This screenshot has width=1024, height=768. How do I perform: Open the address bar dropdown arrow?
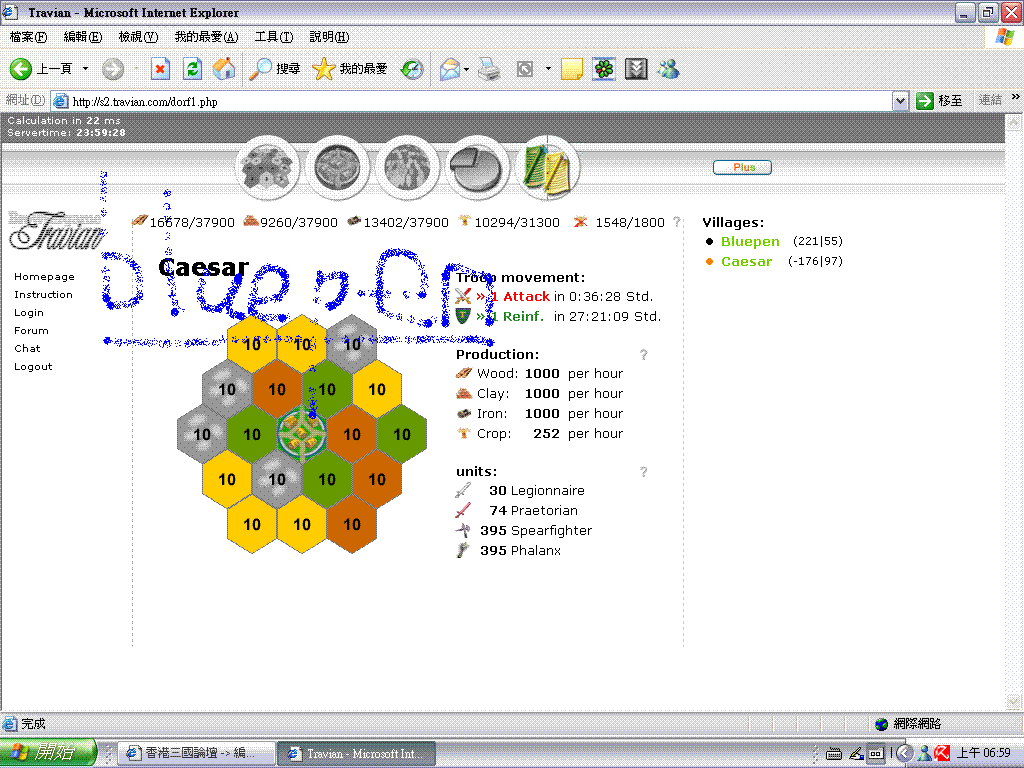pos(900,101)
